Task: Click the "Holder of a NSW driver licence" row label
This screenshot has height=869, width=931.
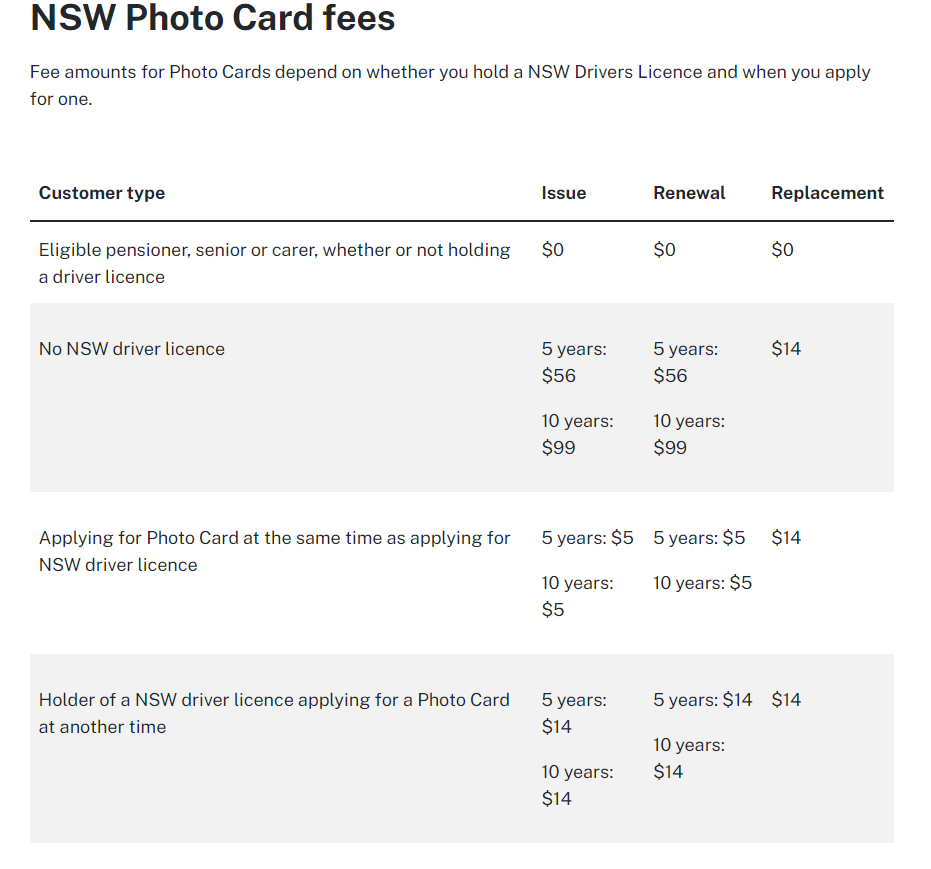Action: (x=274, y=713)
